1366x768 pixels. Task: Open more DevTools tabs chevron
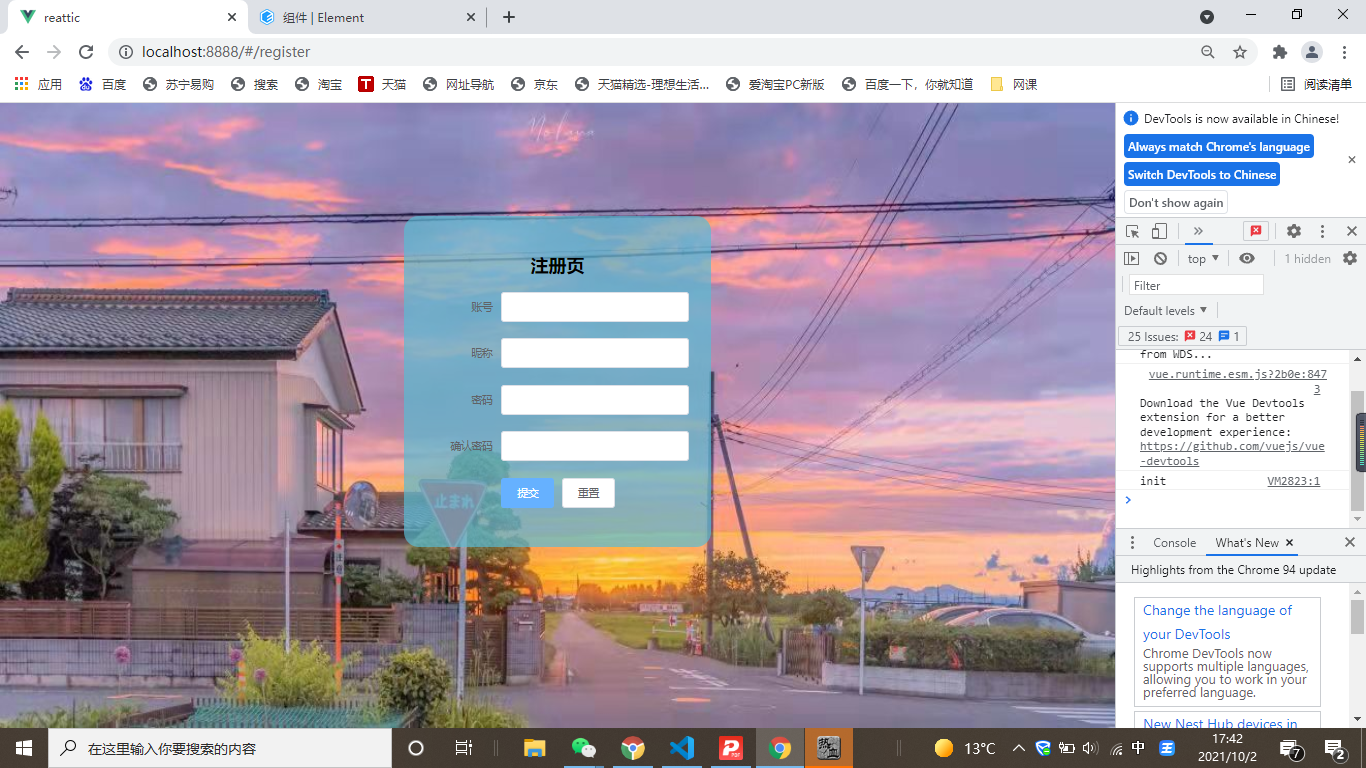coord(1198,231)
